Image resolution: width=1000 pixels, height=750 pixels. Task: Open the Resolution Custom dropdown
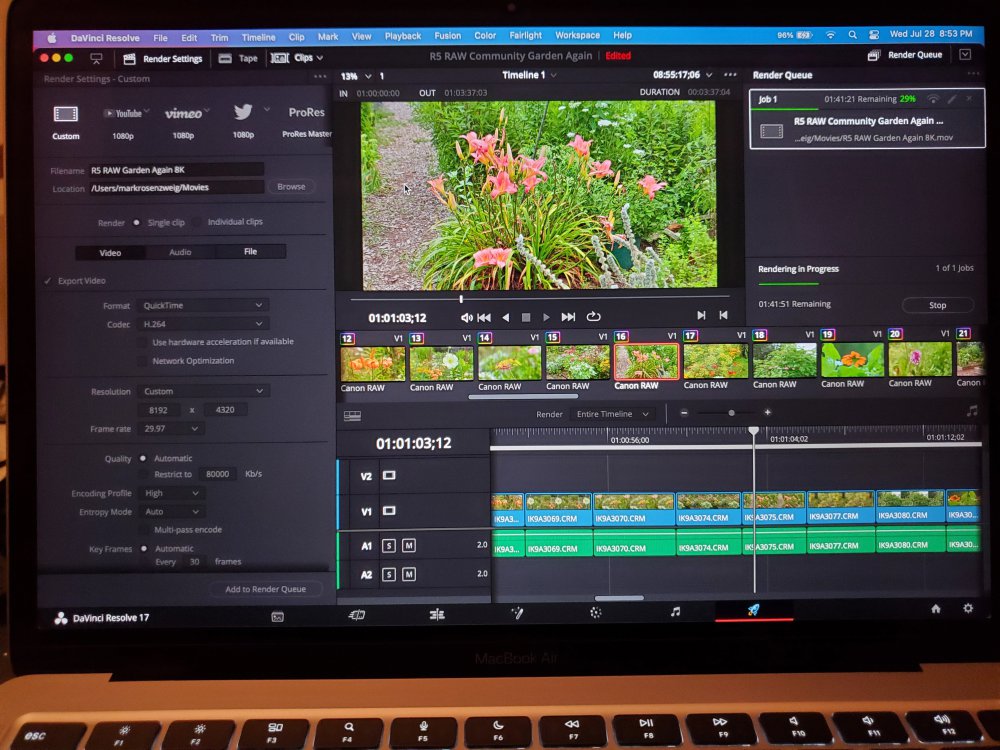coord(203,391)
